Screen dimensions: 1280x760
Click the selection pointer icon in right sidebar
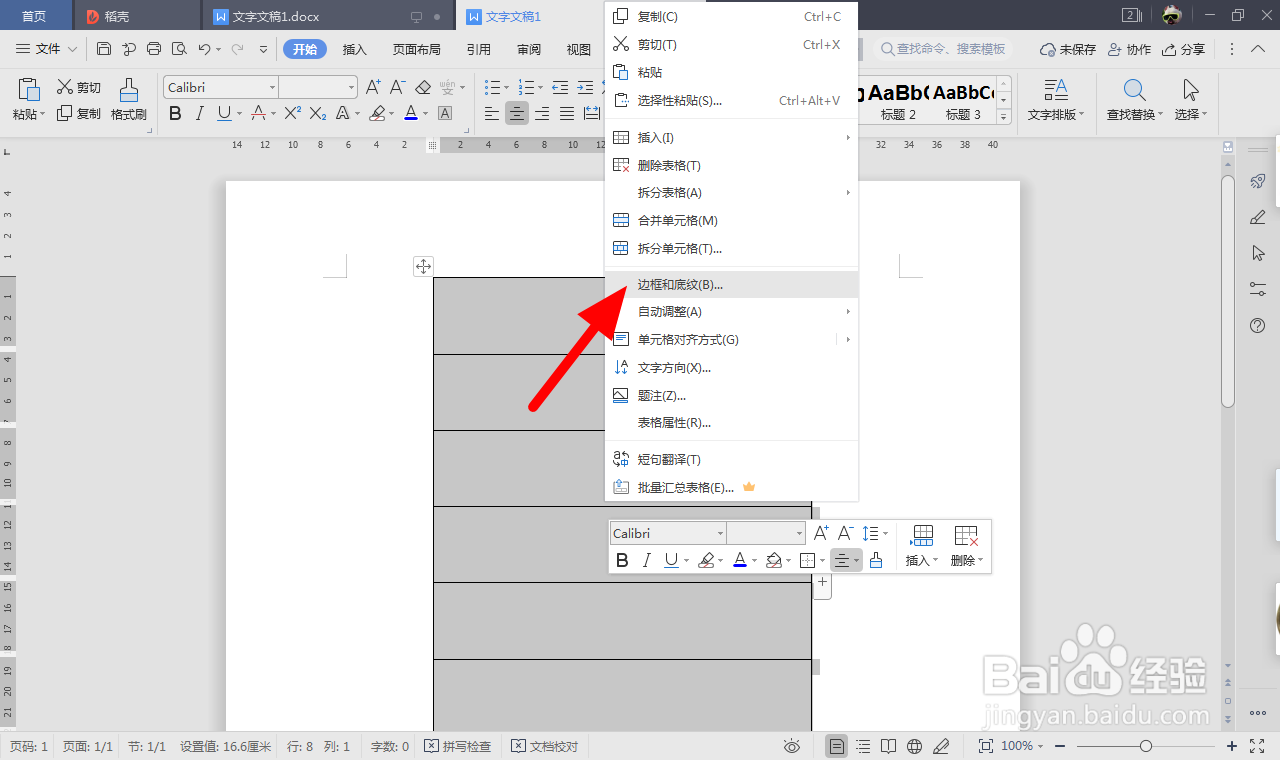[x=1259, y=253]
